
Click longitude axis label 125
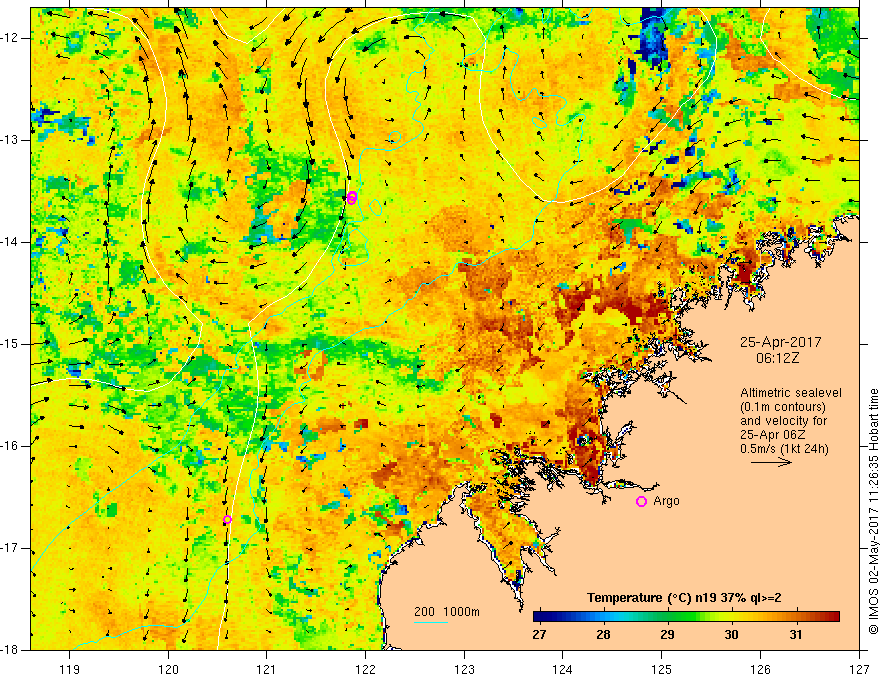(662, 669)
